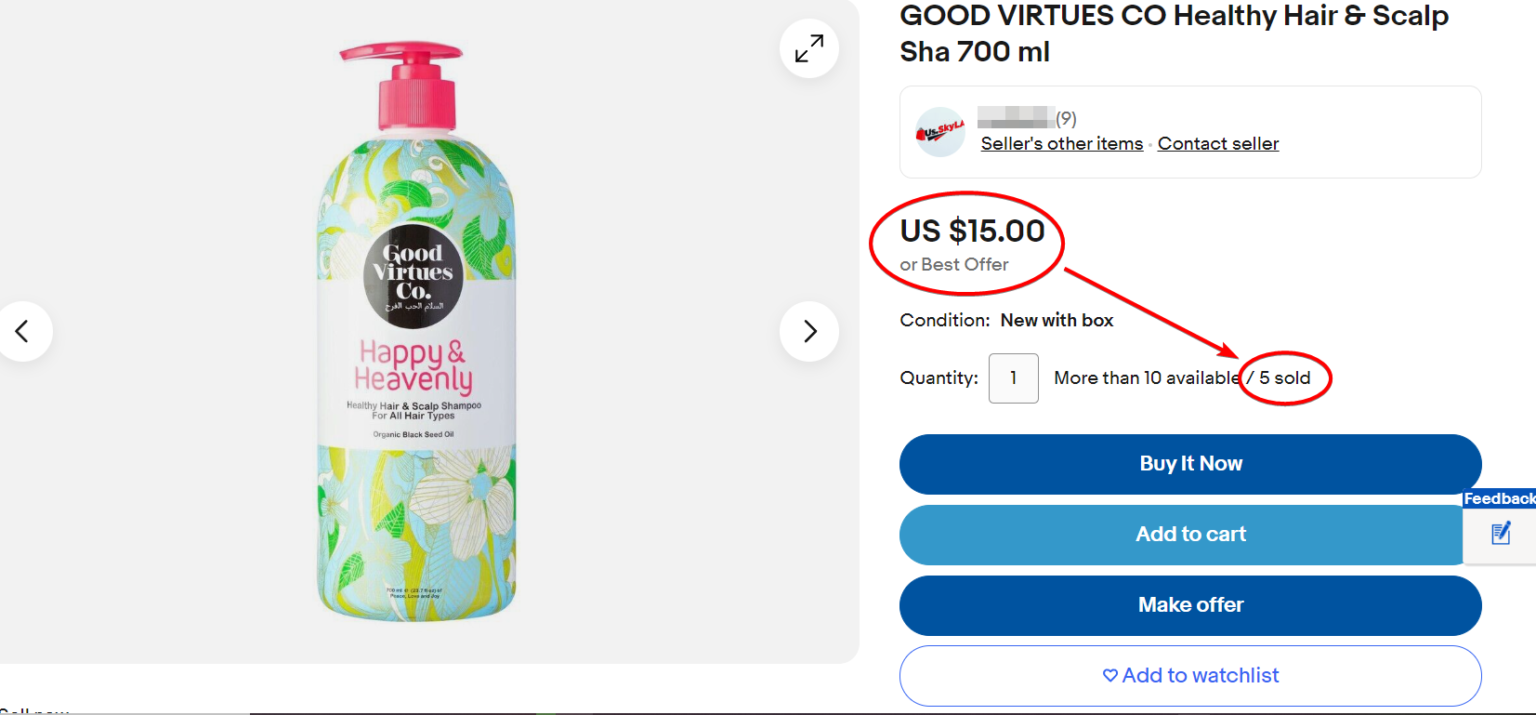Click the Contact seller link
The height and width of the screenshot is (715, 1536).
tap(1218, 144)
